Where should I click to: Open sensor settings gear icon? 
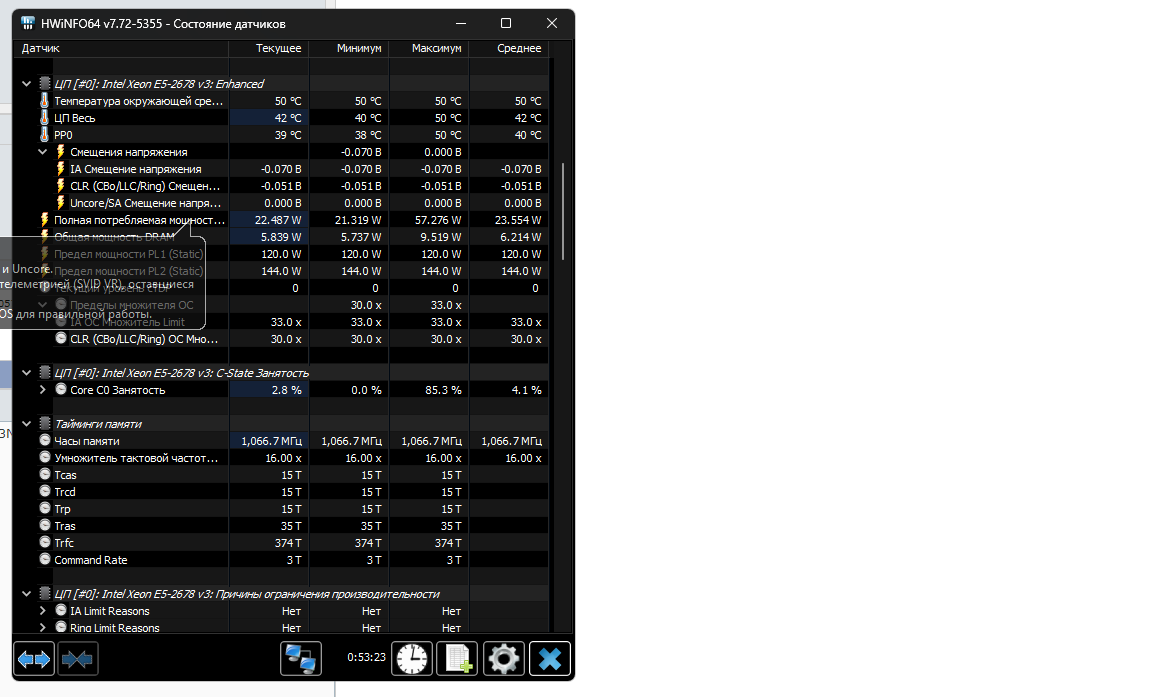503,659
